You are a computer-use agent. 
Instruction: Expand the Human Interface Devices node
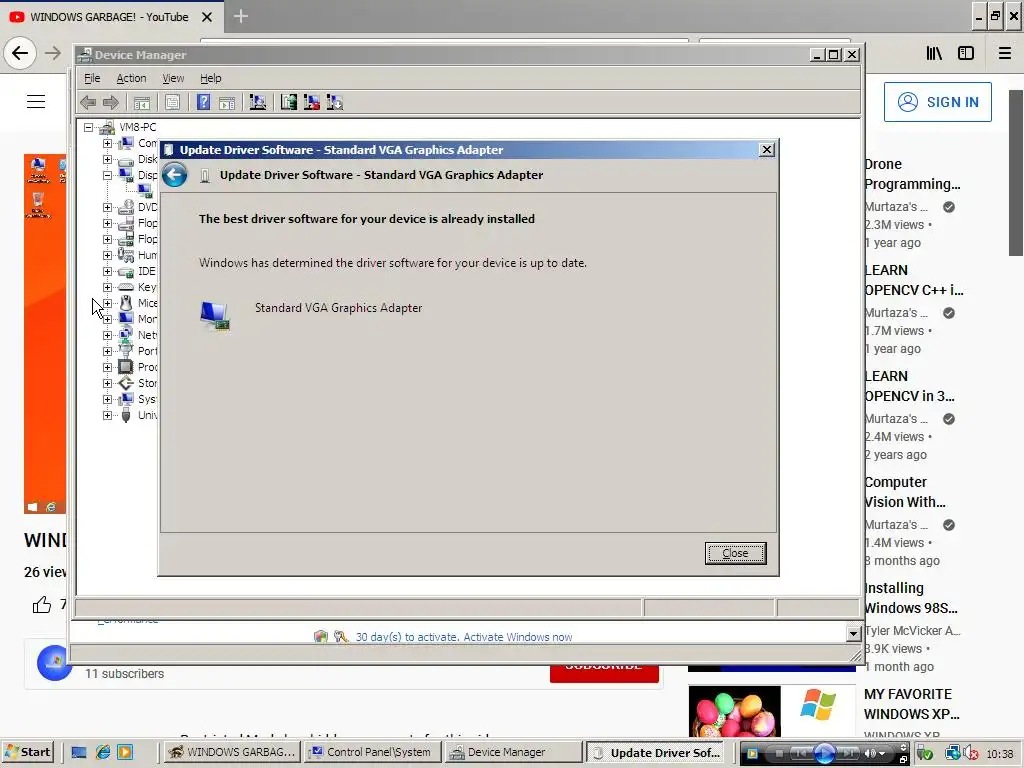[x=107, y=255]
